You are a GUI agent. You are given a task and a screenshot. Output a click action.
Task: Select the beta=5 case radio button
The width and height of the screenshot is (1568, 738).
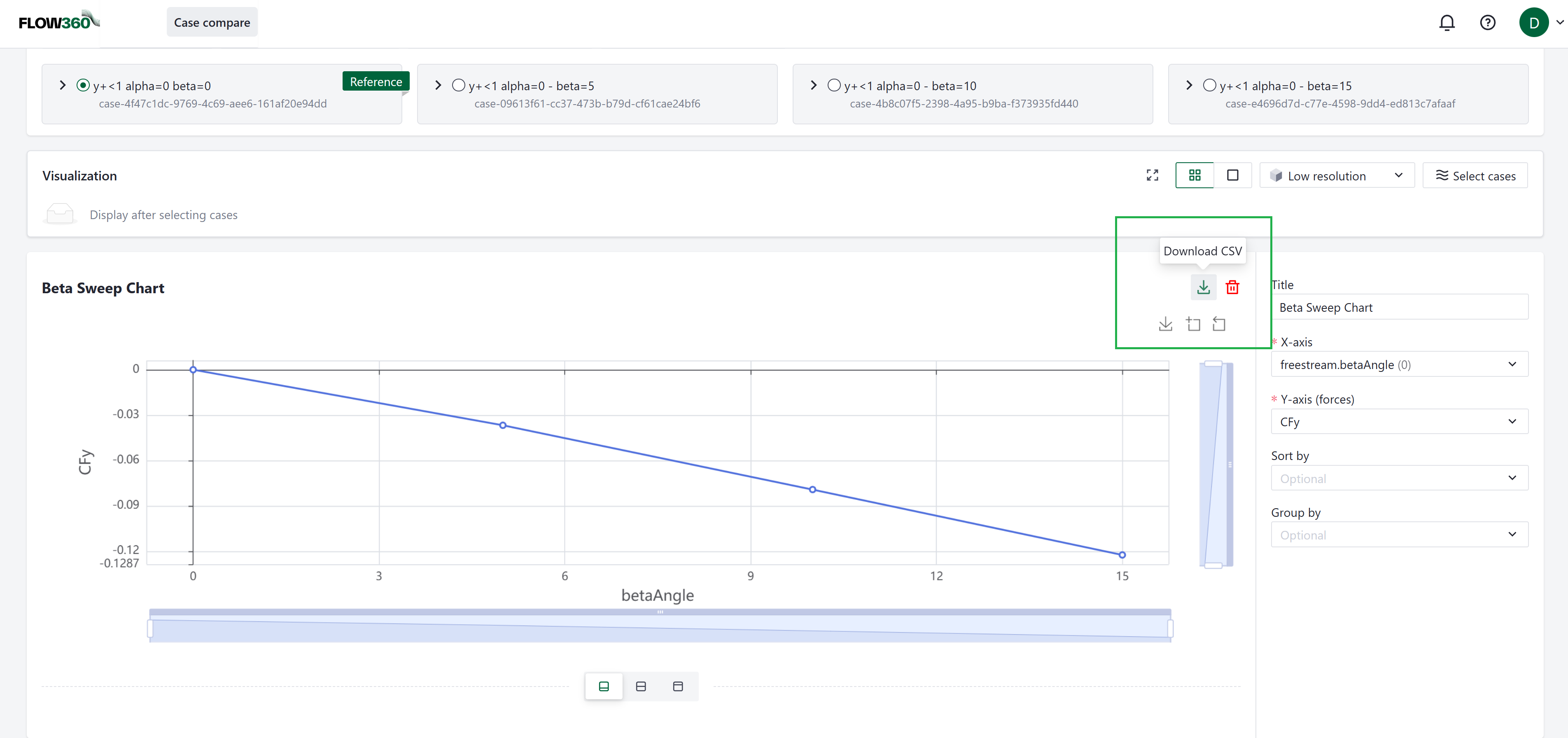pos(458,85)
